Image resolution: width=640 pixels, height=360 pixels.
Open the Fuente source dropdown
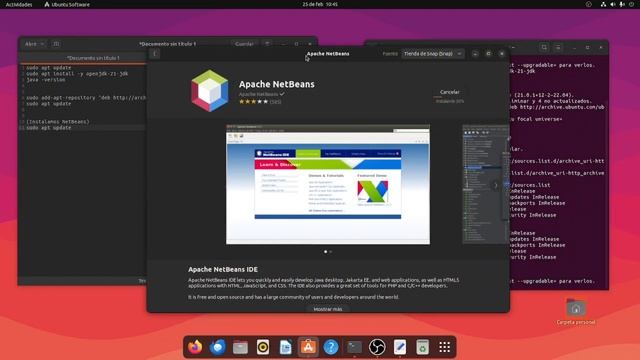tap(433, 53)
